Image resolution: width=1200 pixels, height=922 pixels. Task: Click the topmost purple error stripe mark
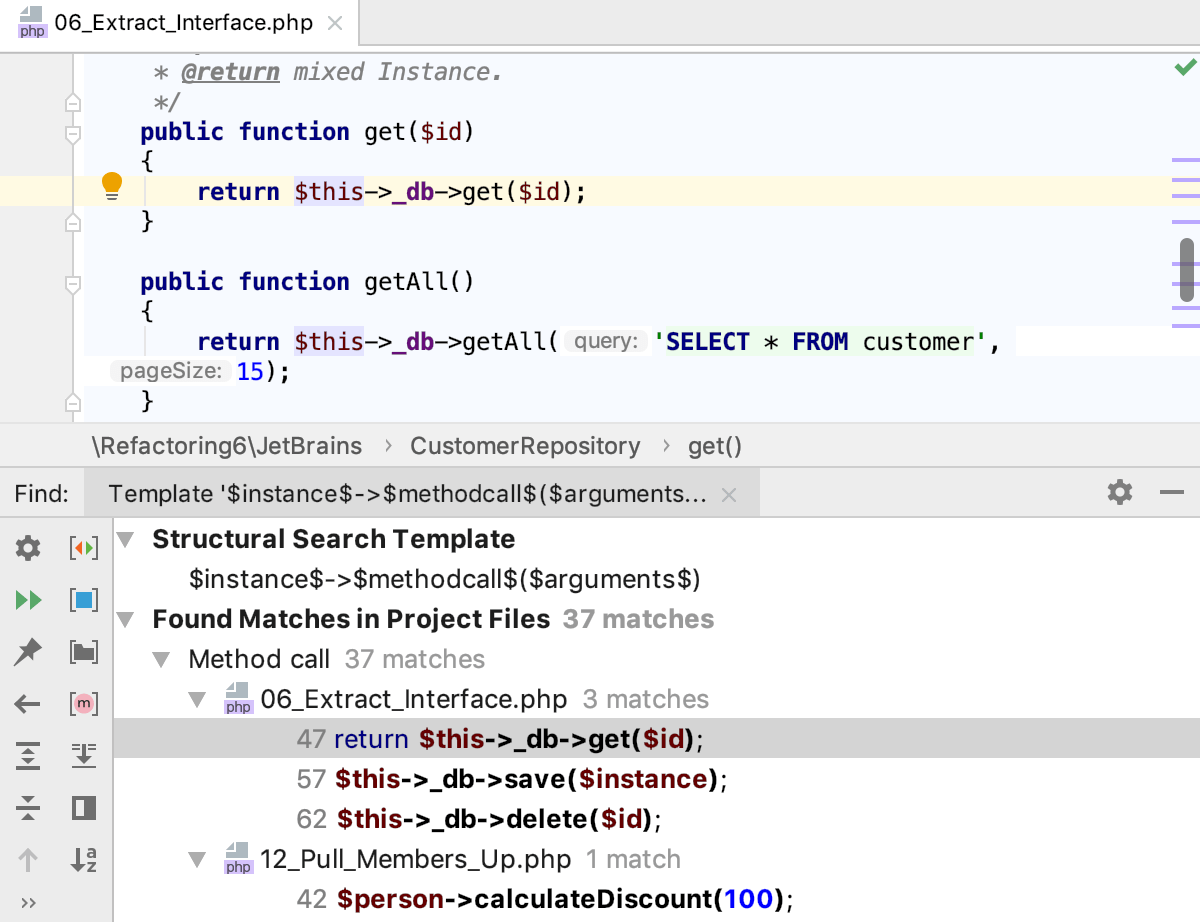point(1184,159)
